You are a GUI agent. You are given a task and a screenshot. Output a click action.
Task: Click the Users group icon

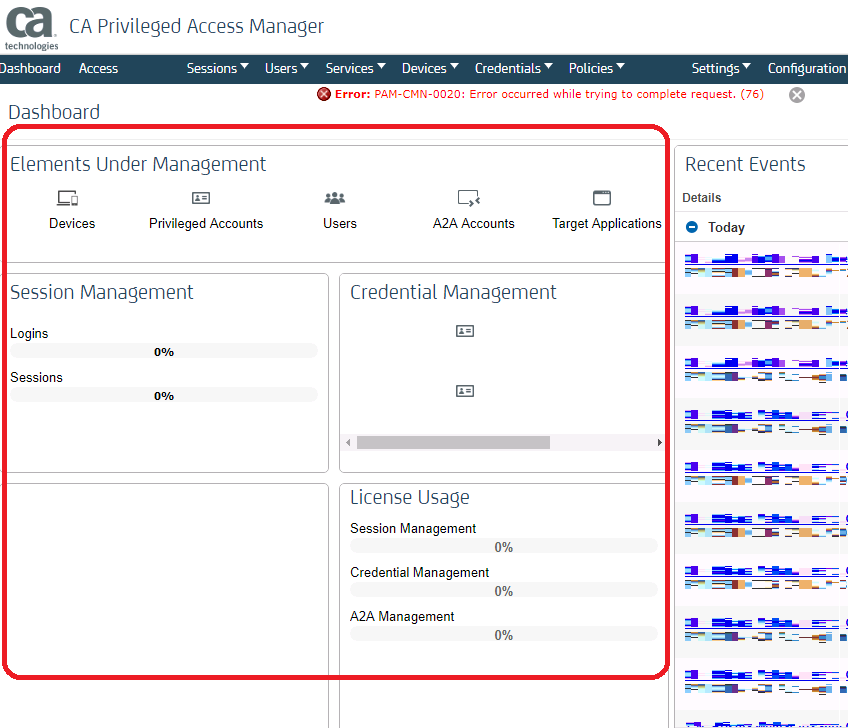[x=335, y=198]
